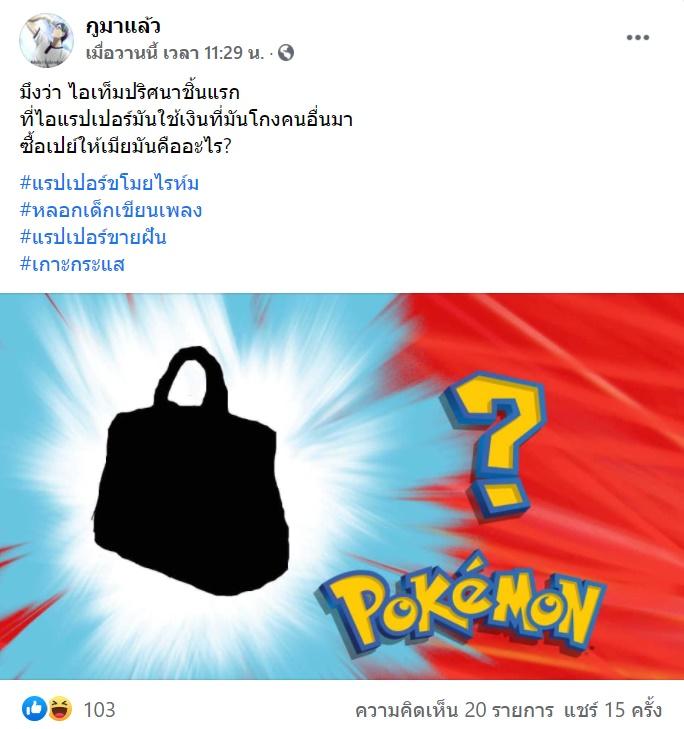Screen dimensions: 684x729
Task: Open hashtag #แรปเปอร์ขโมยไรห์ม
Action: (x=109, y=183)
